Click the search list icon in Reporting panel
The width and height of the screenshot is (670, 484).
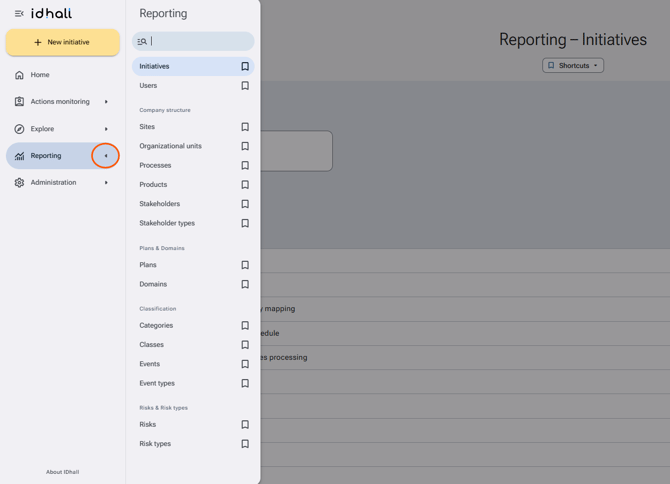point(142,41)
